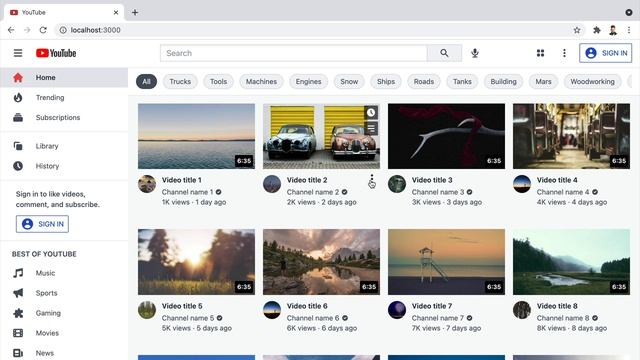Open Video title 7 lifeguard tower thumbnail

[447, 262]
